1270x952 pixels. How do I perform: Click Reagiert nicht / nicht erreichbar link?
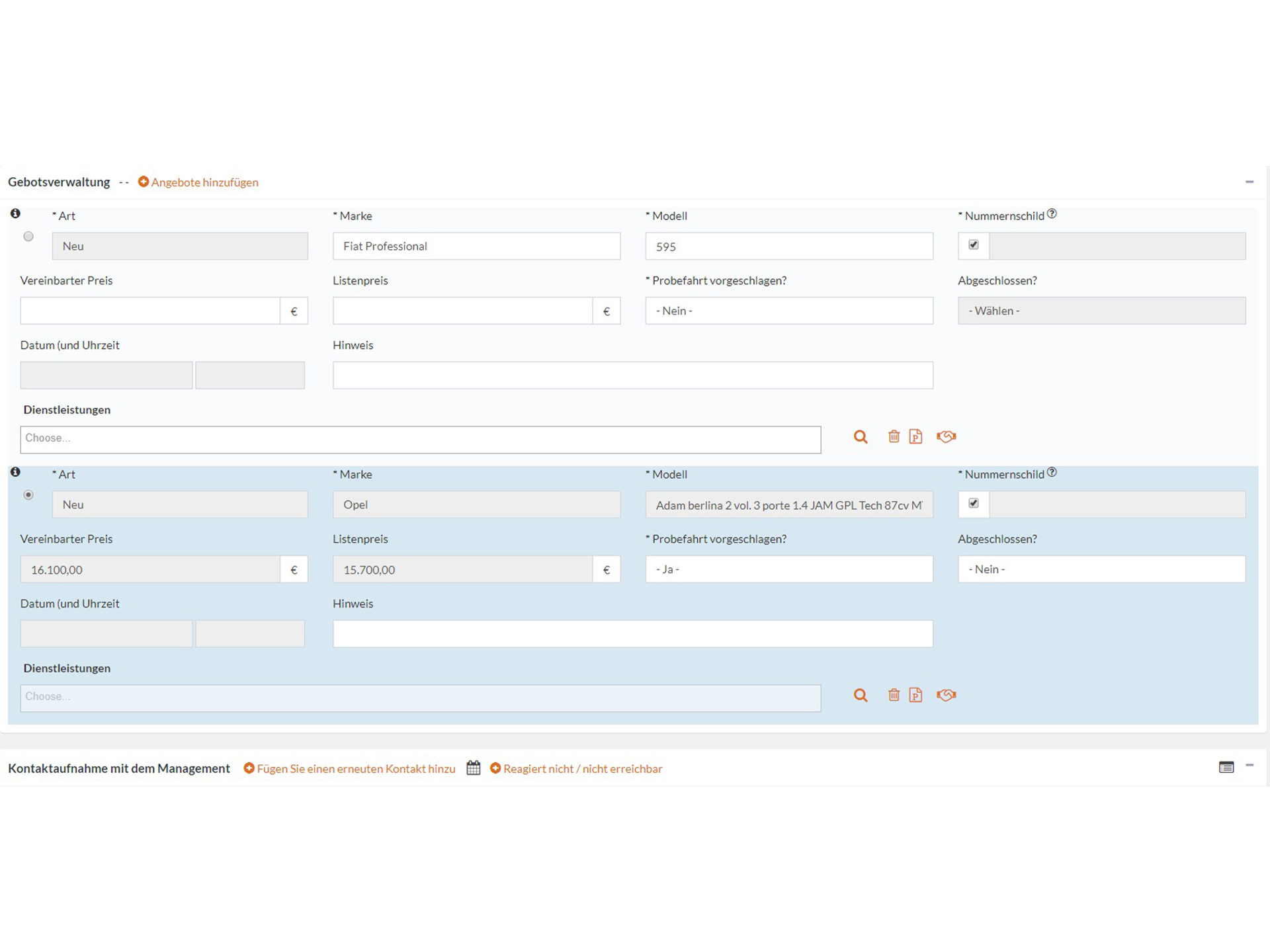(x=583, y=769)
